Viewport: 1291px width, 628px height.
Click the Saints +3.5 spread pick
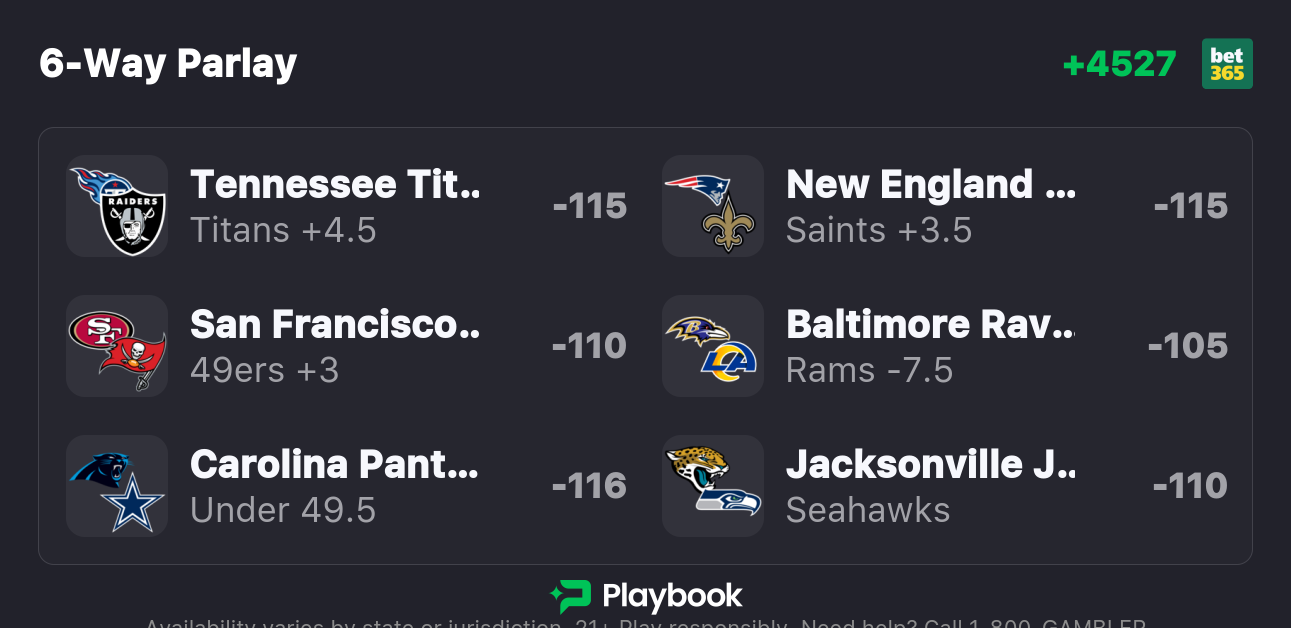click(x=879, y=231)
